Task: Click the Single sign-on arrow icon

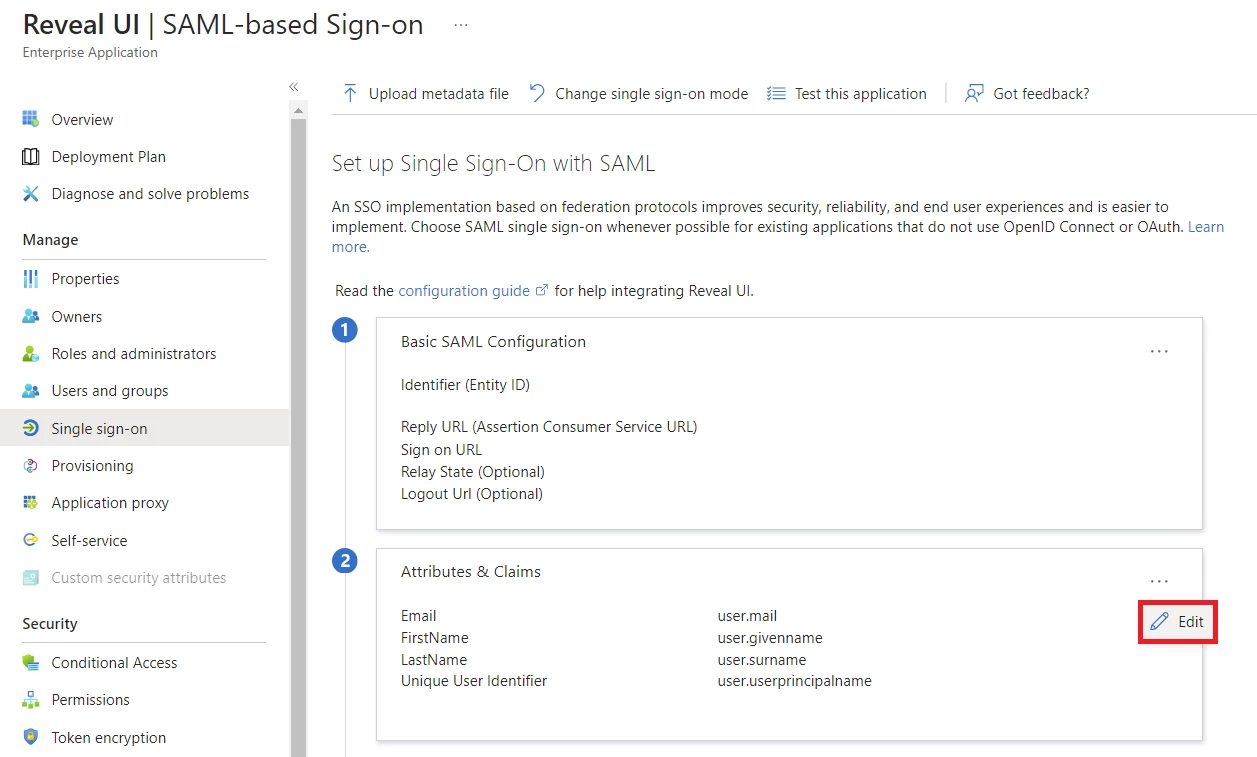Action: (31, 428)
